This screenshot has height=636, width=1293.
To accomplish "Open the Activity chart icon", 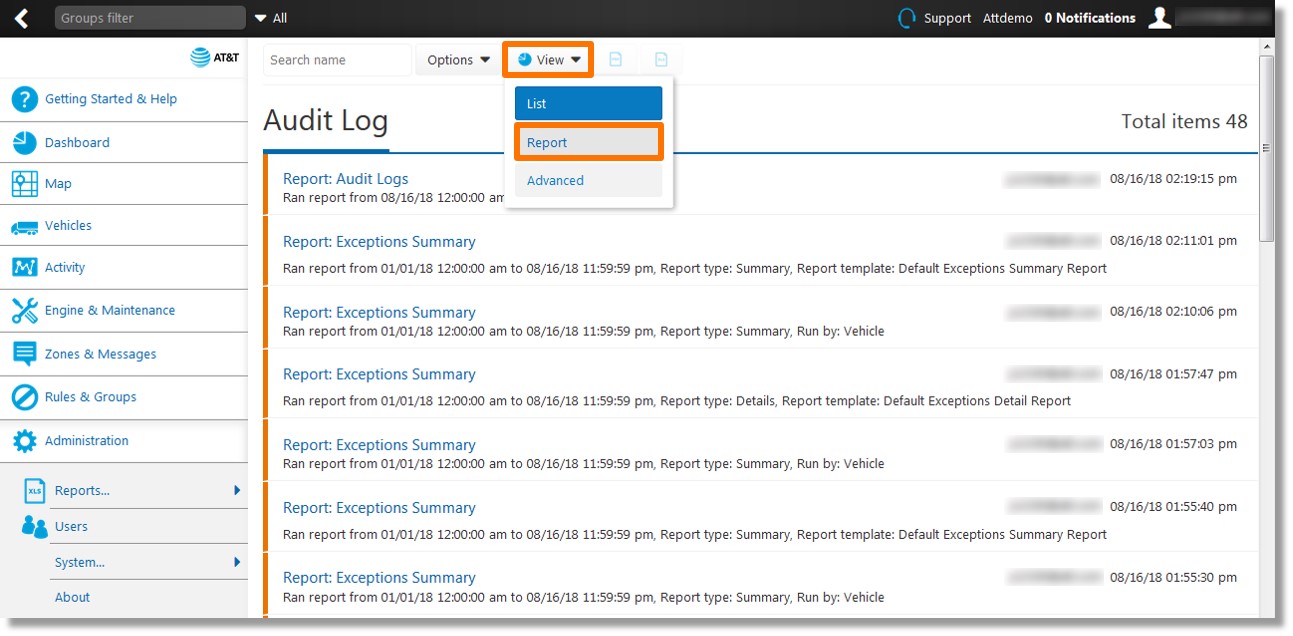I will 24,267.
